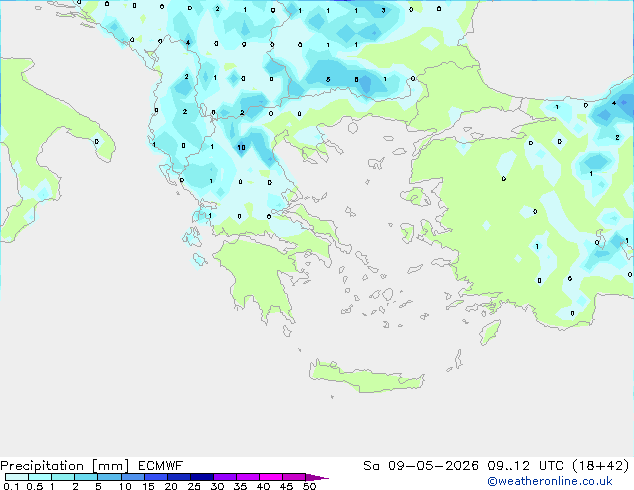Click the 0.5–1 mm legend color swatch
This screenshot has height=490, width=634.
point(40,477)
